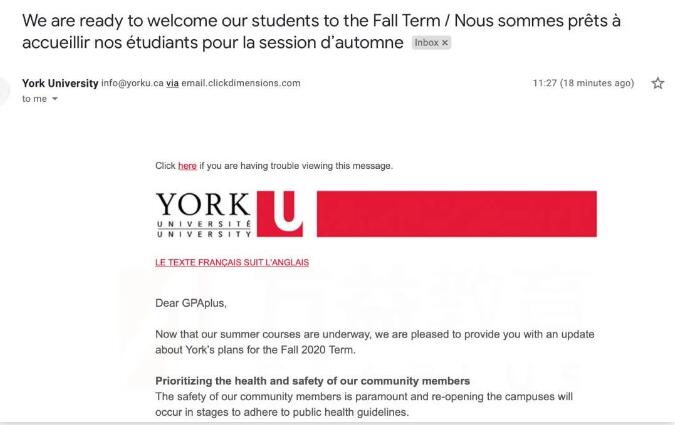Click the 'Prioritizing the health and safety' heading
Image resolution: width=675 pixels, height=425 pixels.
(x=313, y=381)
